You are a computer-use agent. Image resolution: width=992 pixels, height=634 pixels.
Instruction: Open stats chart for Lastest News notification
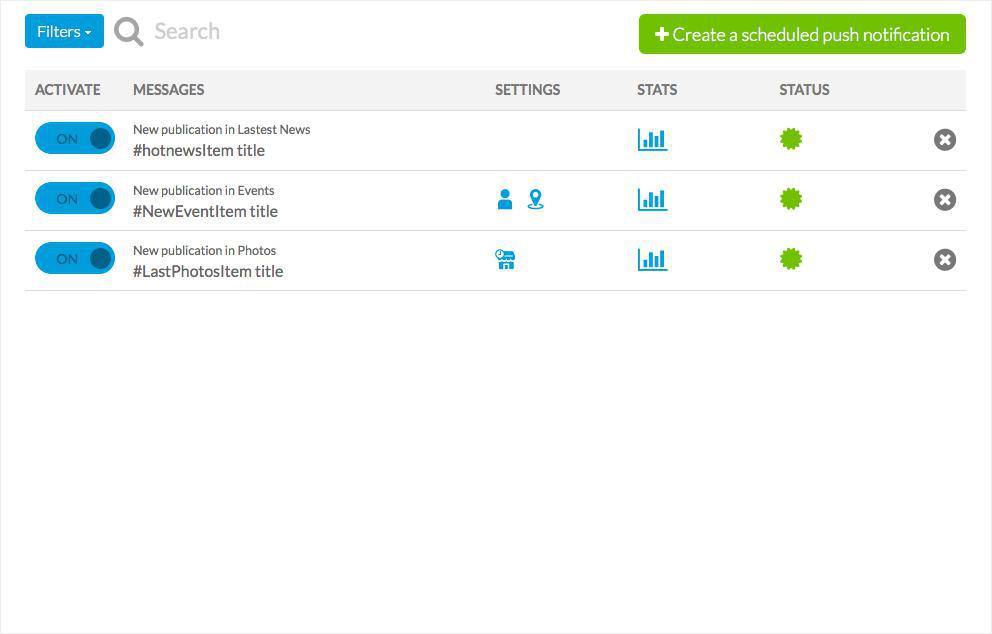pos(652,140)
